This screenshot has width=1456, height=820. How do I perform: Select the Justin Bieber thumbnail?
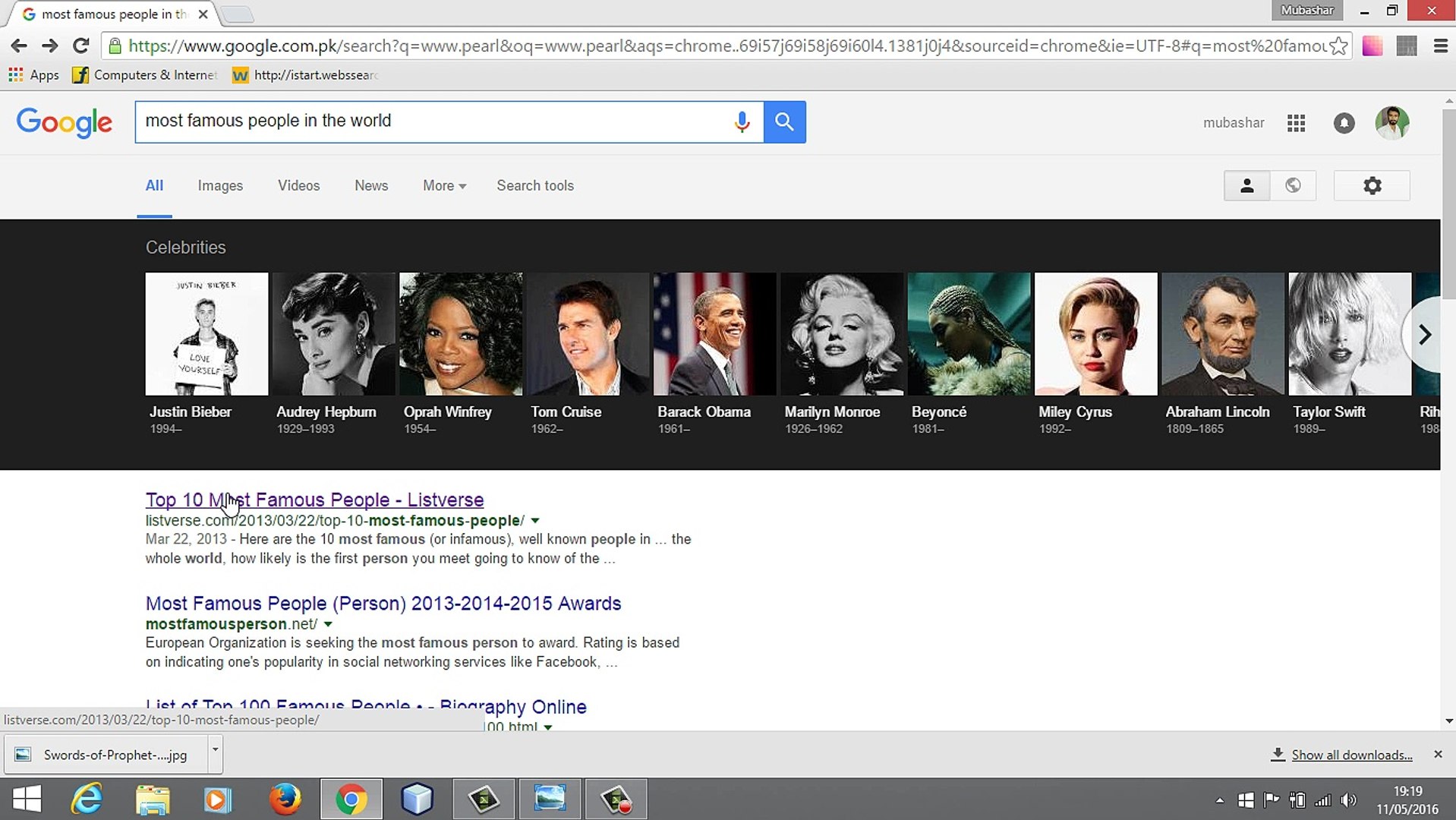point(206,334)
